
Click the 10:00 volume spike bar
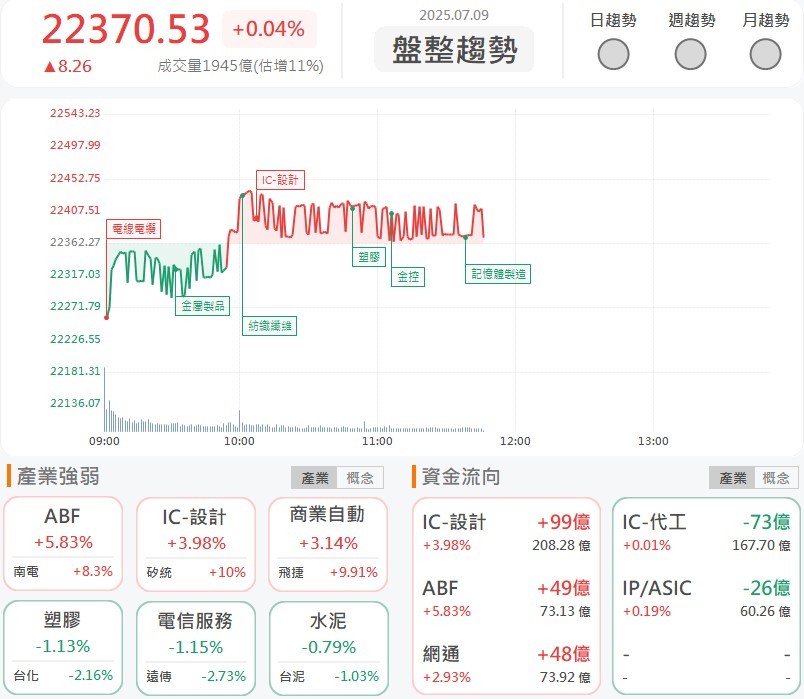[239, 421]
